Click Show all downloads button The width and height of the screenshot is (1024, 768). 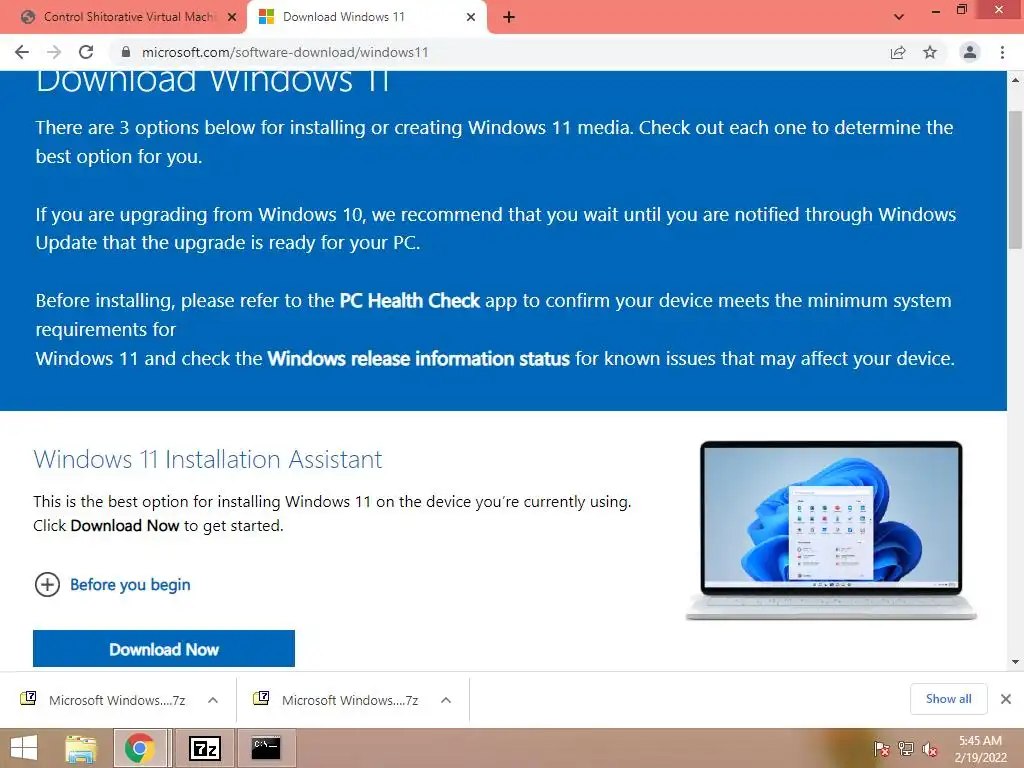[948, 699]
